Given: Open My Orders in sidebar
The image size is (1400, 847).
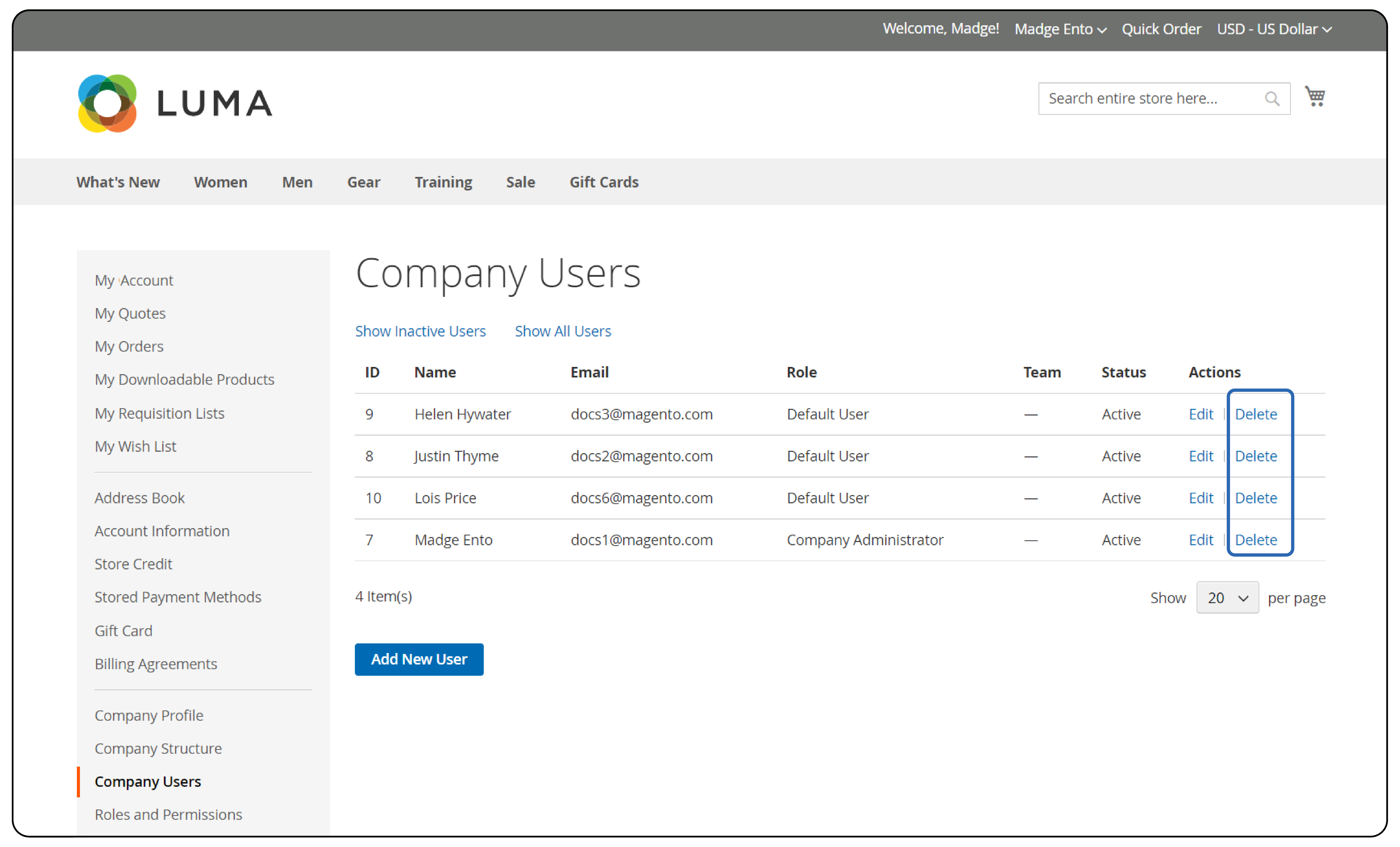Looking at the screenshot, I should click(129, 347).
